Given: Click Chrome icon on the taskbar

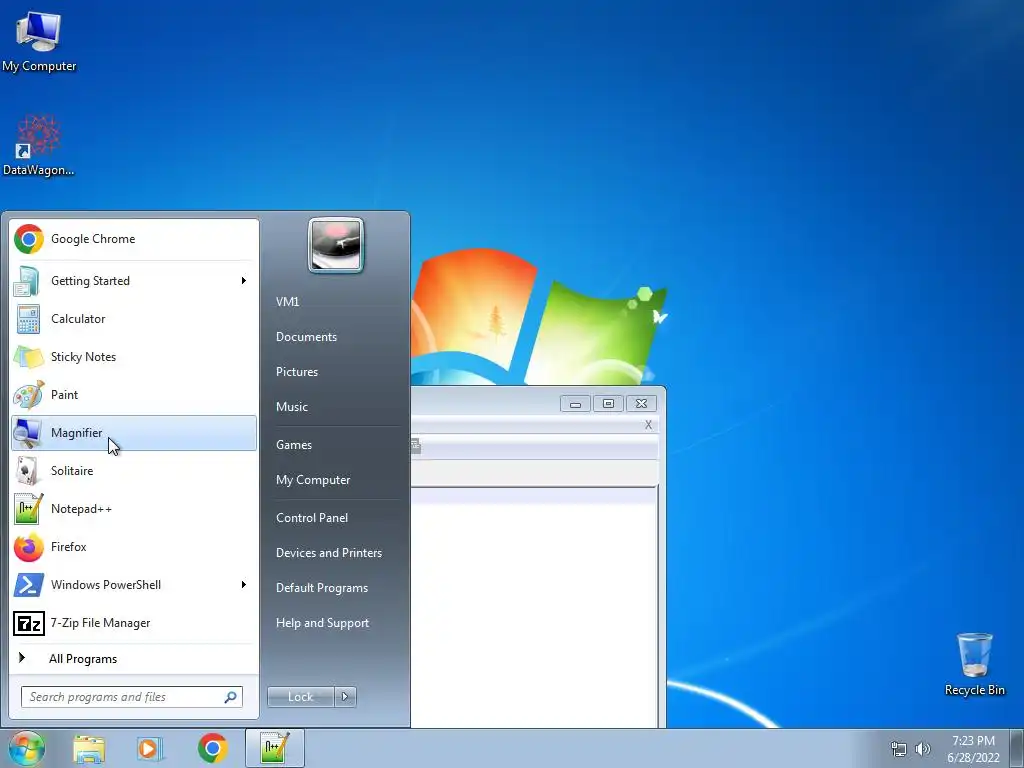Looking at the screenshot, I should pos(213,748).
